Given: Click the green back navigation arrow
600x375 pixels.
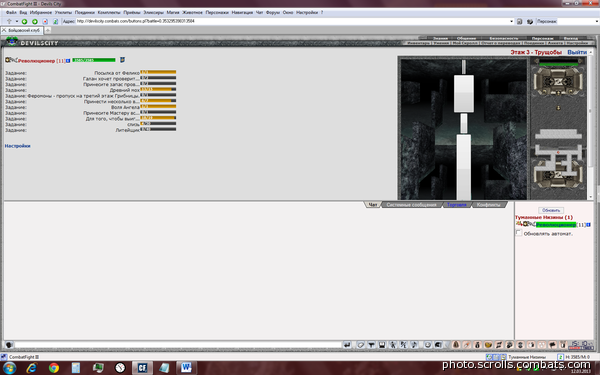Looking at the screenshot, I should 24,21.
